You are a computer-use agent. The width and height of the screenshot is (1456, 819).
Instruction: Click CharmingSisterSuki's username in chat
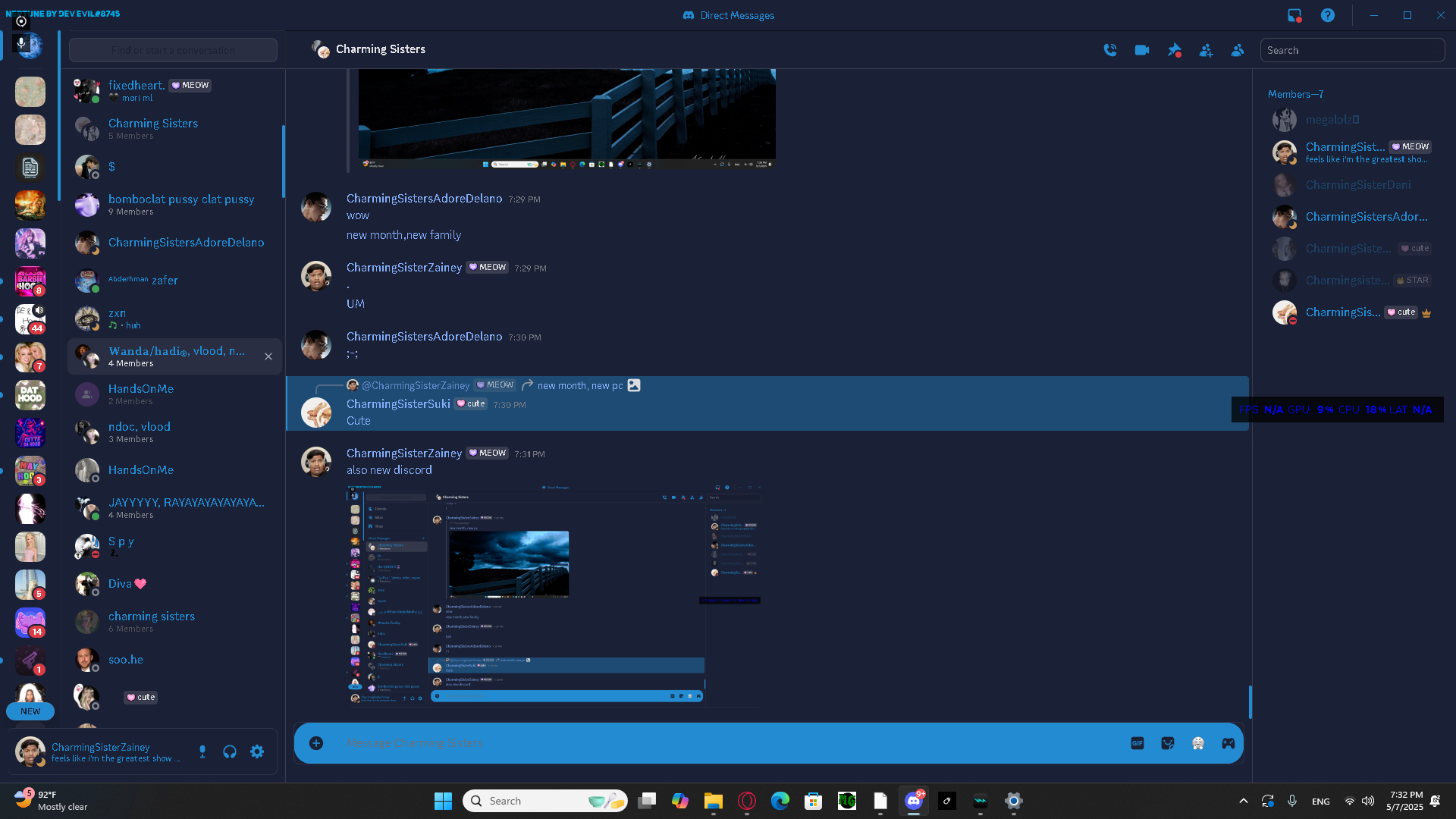pos(398,404)
